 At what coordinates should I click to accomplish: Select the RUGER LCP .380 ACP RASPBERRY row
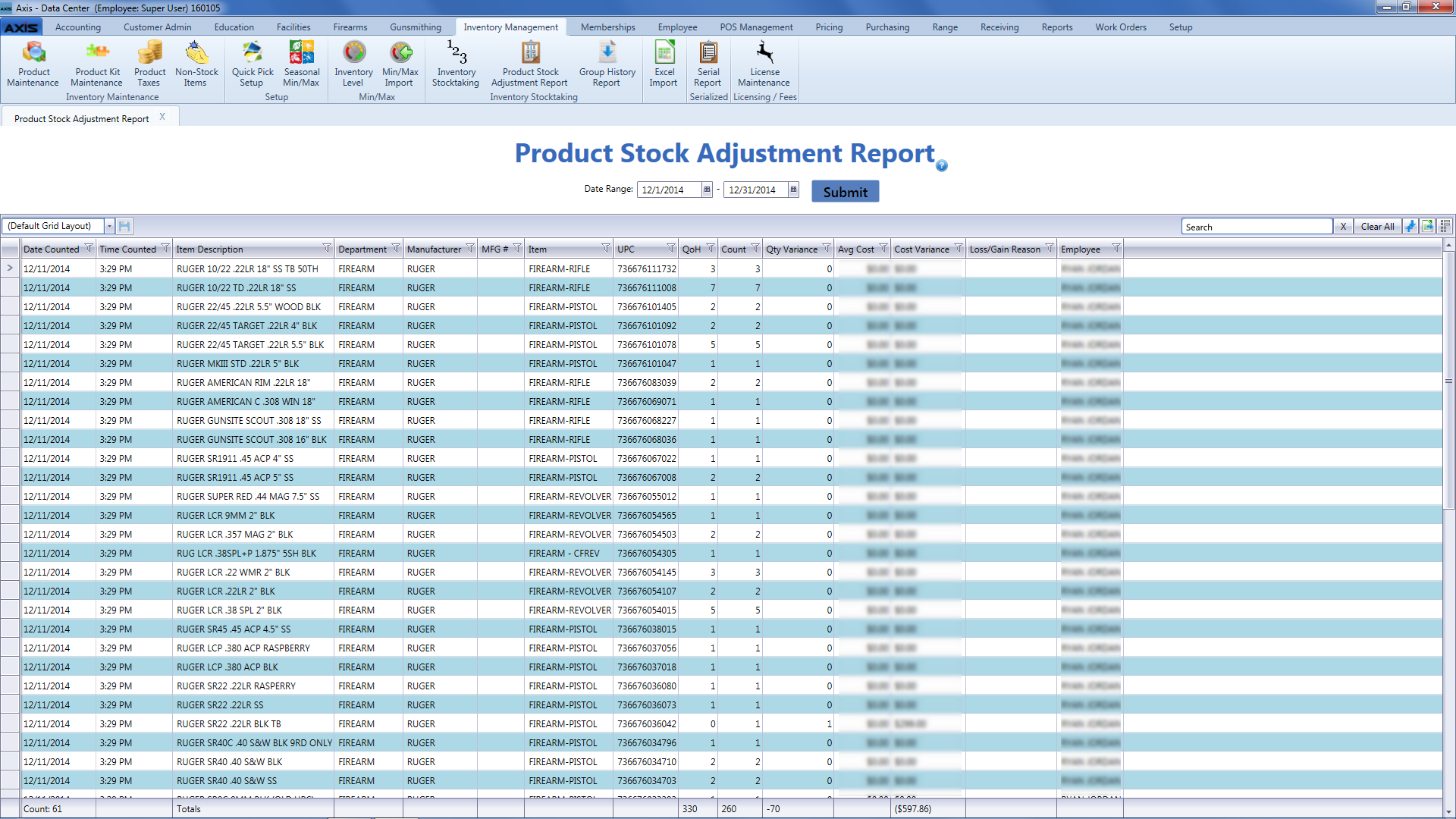pyautogui.click(x=720, y=648)
